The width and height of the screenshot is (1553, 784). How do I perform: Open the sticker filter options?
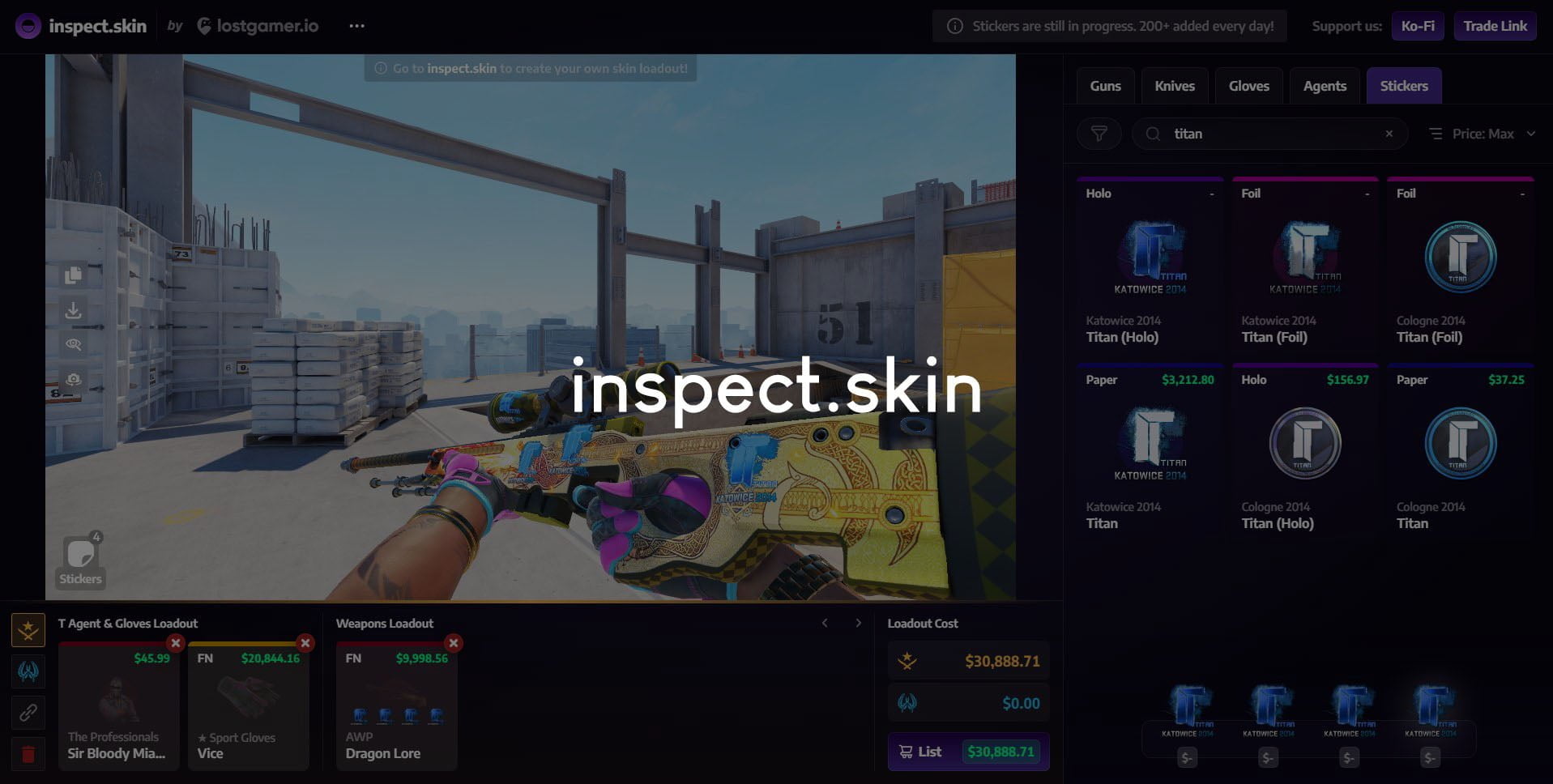1099,134
